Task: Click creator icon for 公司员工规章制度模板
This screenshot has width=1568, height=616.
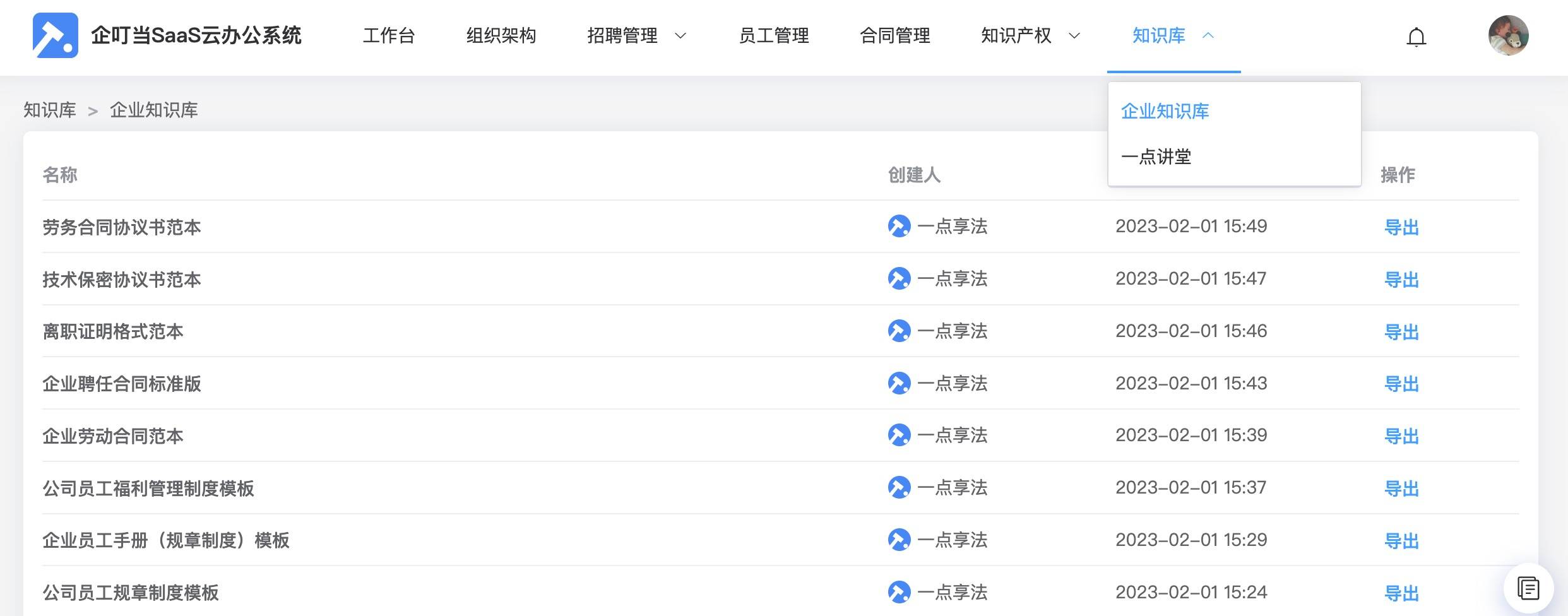Action: (x=899, y=592)
